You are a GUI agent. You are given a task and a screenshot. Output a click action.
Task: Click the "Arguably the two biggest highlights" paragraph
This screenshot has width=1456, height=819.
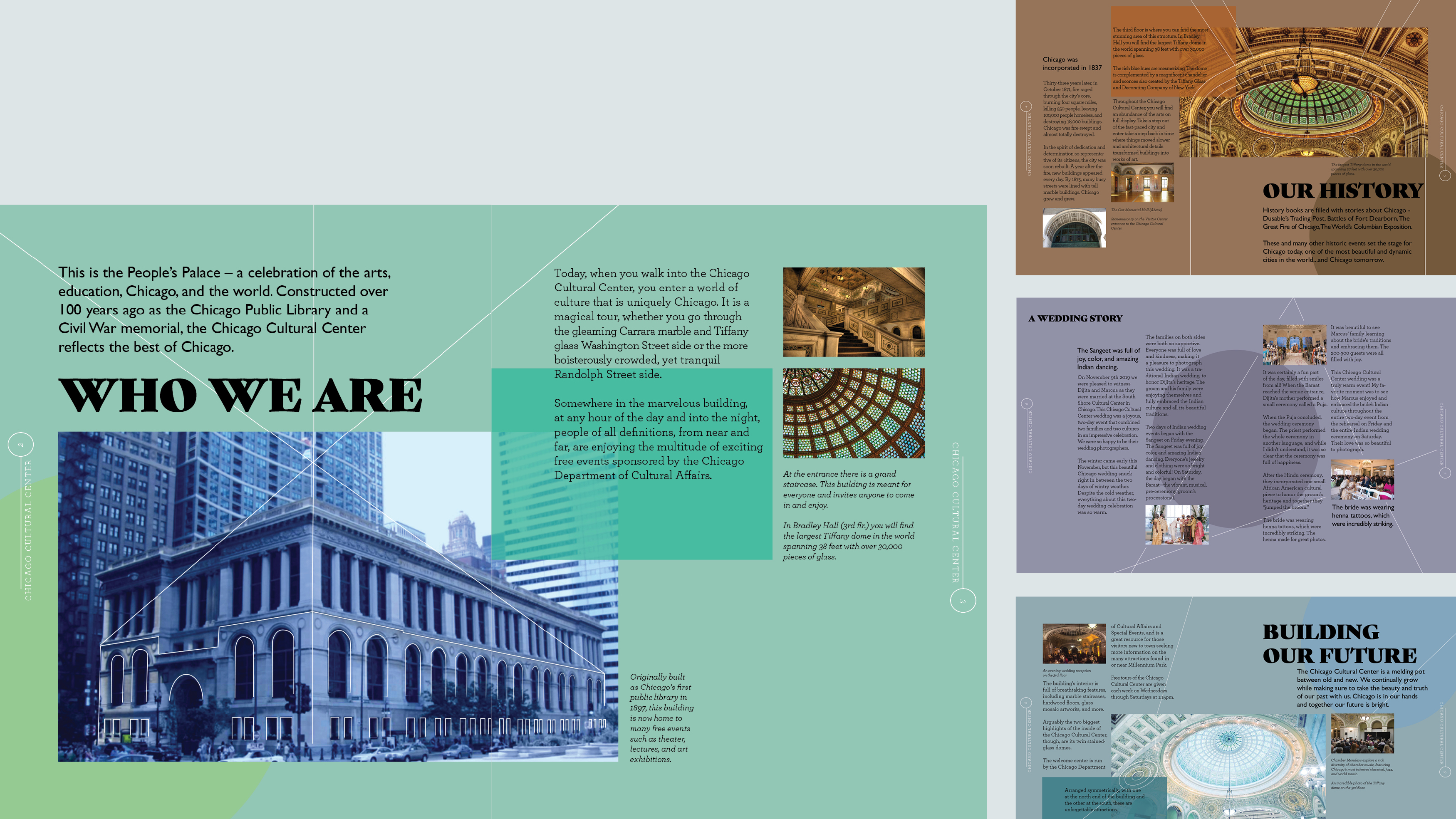(x=1075, y=735)
